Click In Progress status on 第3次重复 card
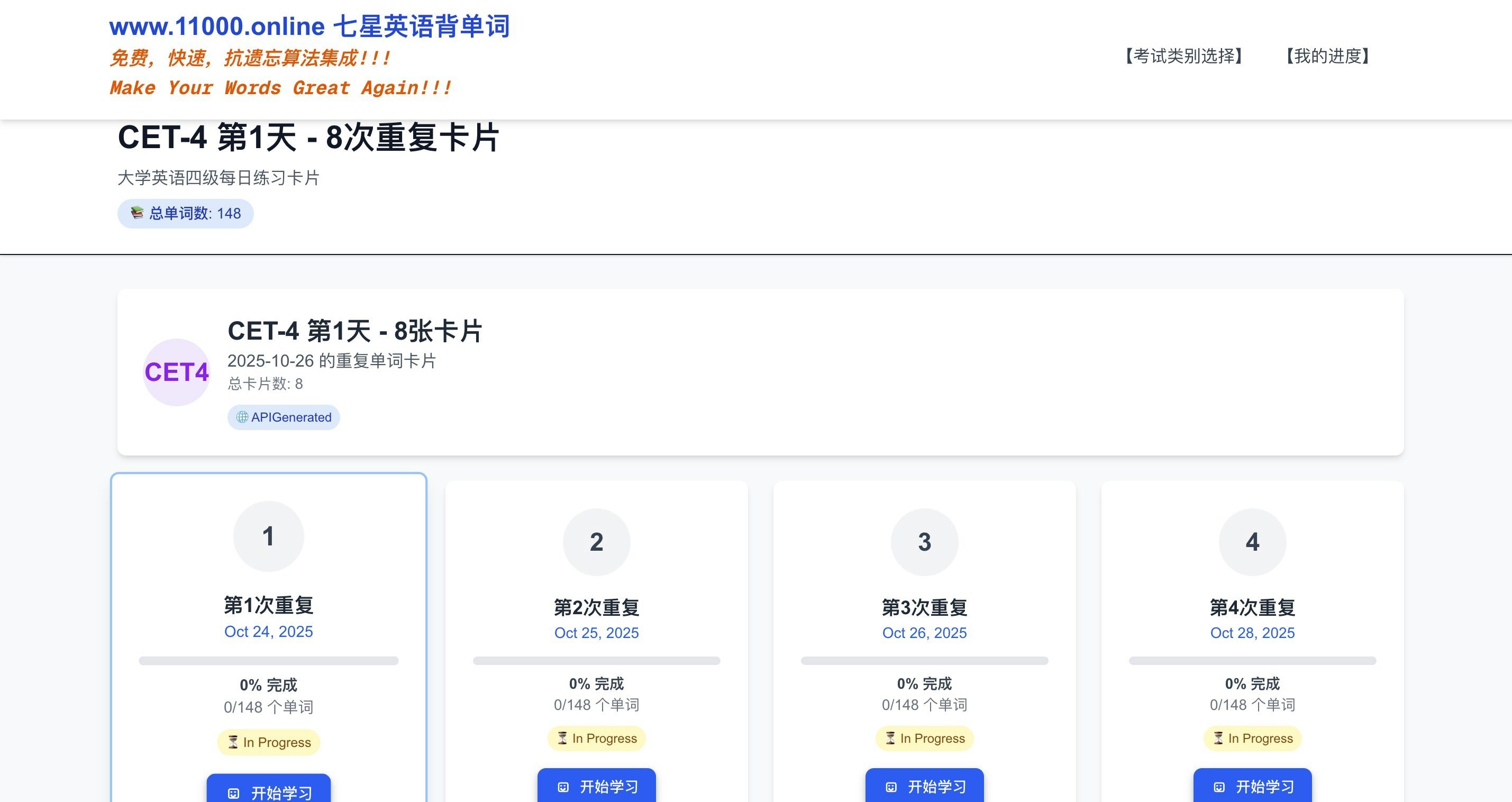 tap(924, 739)
